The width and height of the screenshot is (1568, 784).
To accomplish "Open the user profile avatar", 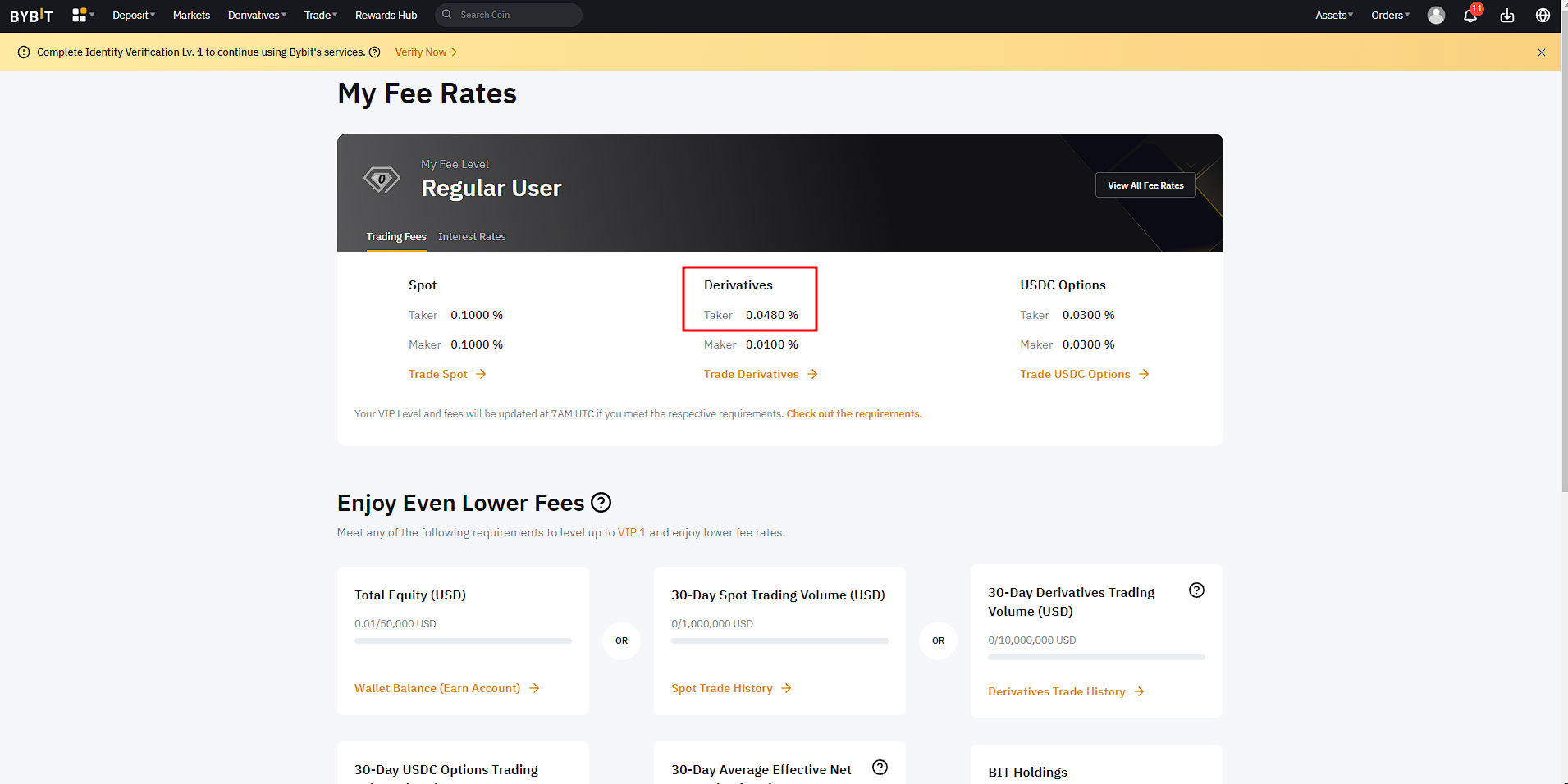I will pyautogui.click(x=1436, y=16).
